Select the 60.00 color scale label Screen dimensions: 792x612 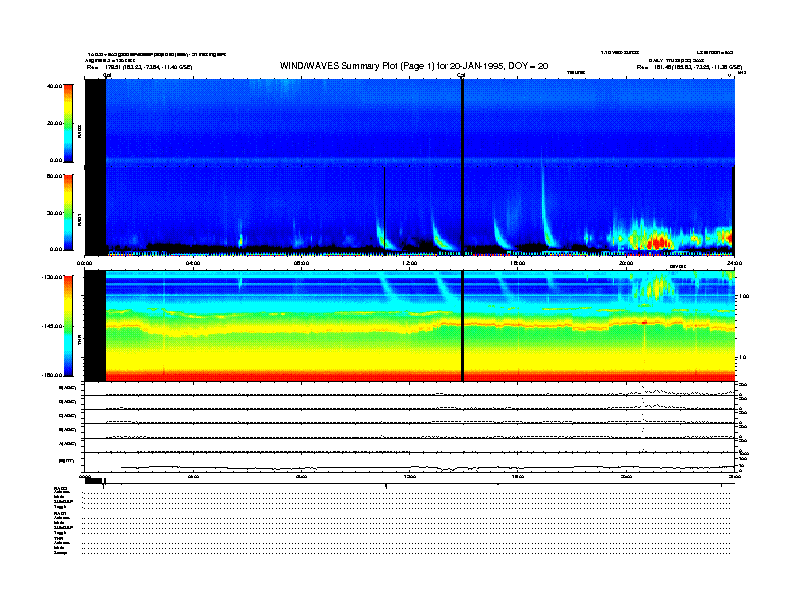pyautogui.click(x=54, y=176)
